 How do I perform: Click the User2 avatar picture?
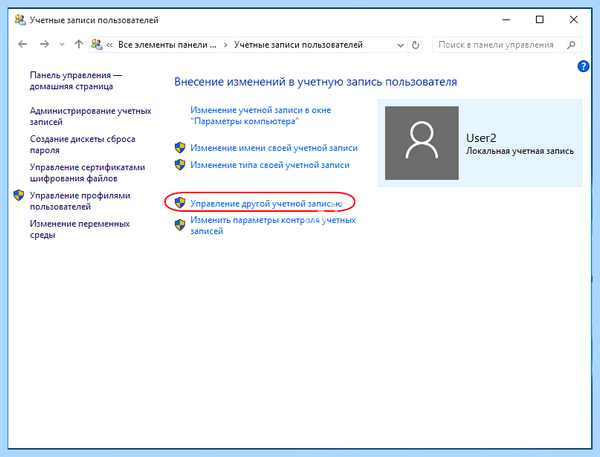pos(422,143)
